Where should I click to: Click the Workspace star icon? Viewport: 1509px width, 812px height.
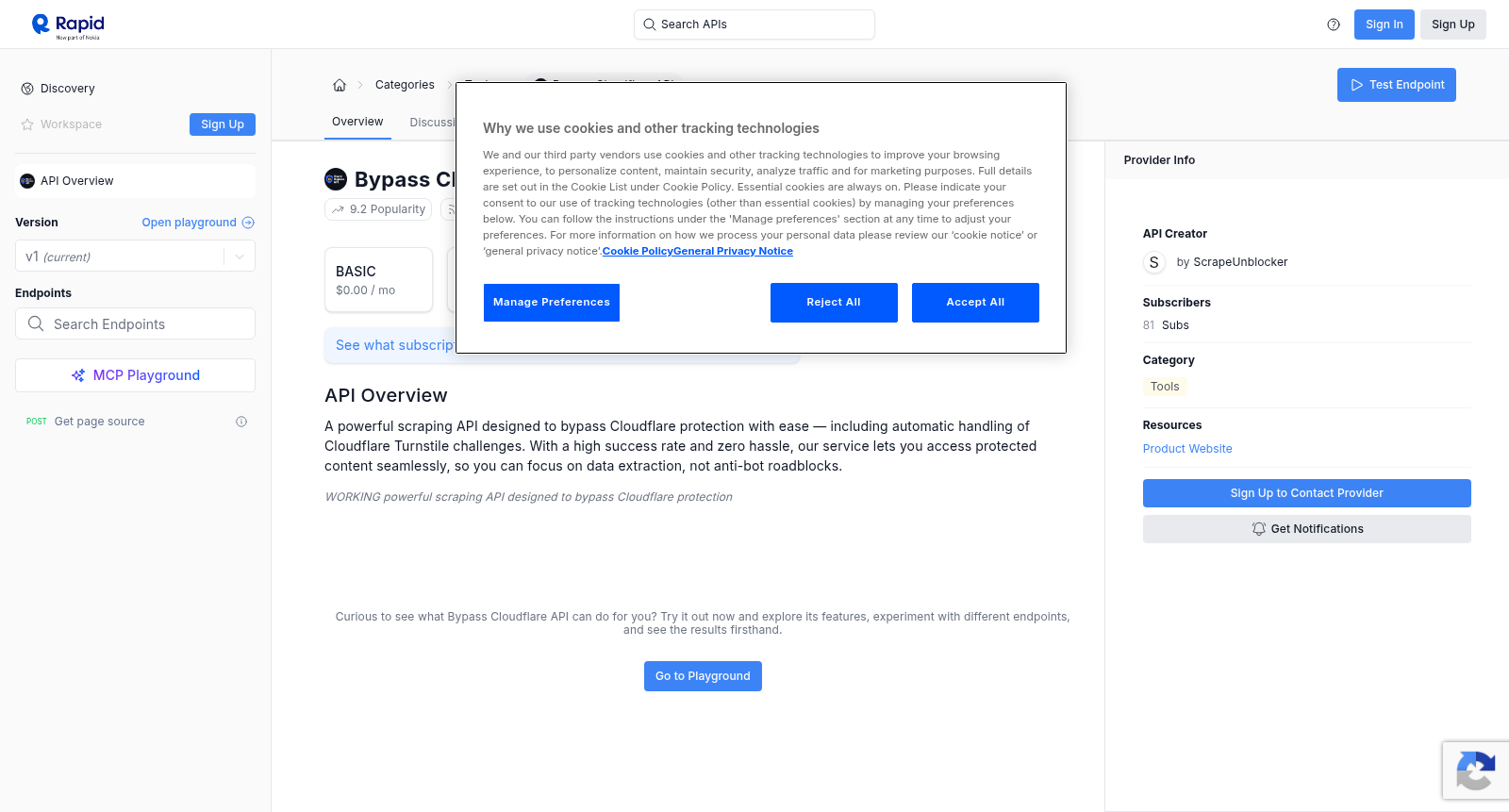(27, 124)
